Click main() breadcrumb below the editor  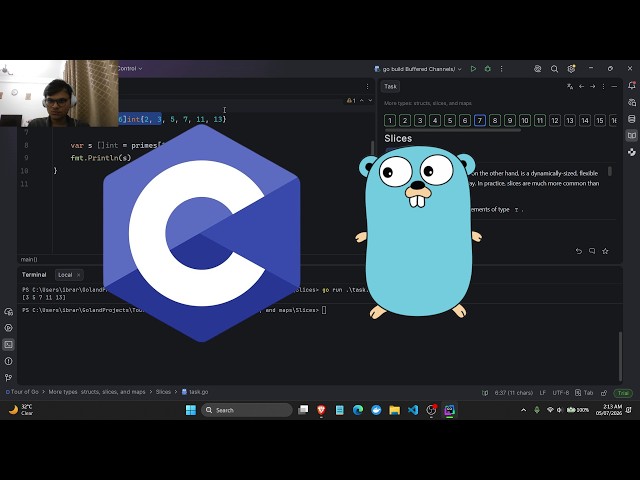[29, 259]
